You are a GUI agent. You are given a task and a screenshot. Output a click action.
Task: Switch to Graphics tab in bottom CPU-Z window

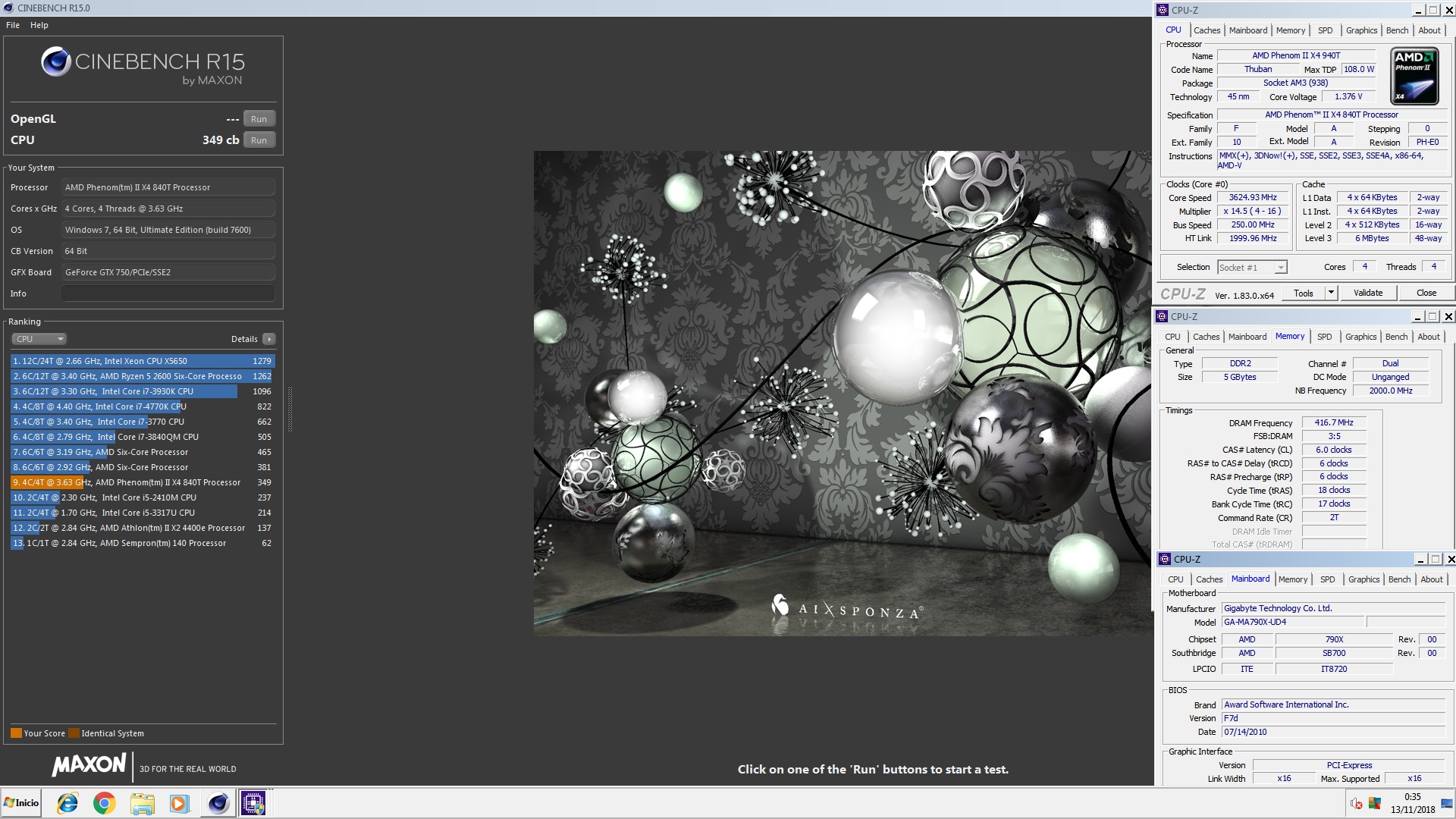click(x=1363, y=579)
